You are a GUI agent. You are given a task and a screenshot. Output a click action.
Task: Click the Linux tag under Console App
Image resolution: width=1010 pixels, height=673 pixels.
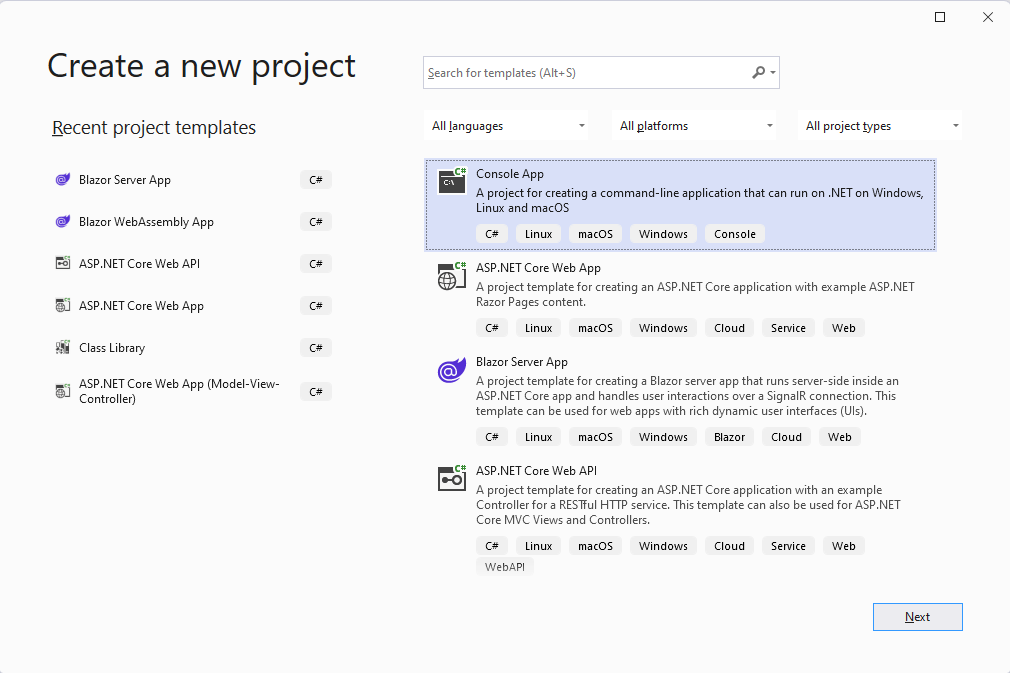(x=538, y=234)
